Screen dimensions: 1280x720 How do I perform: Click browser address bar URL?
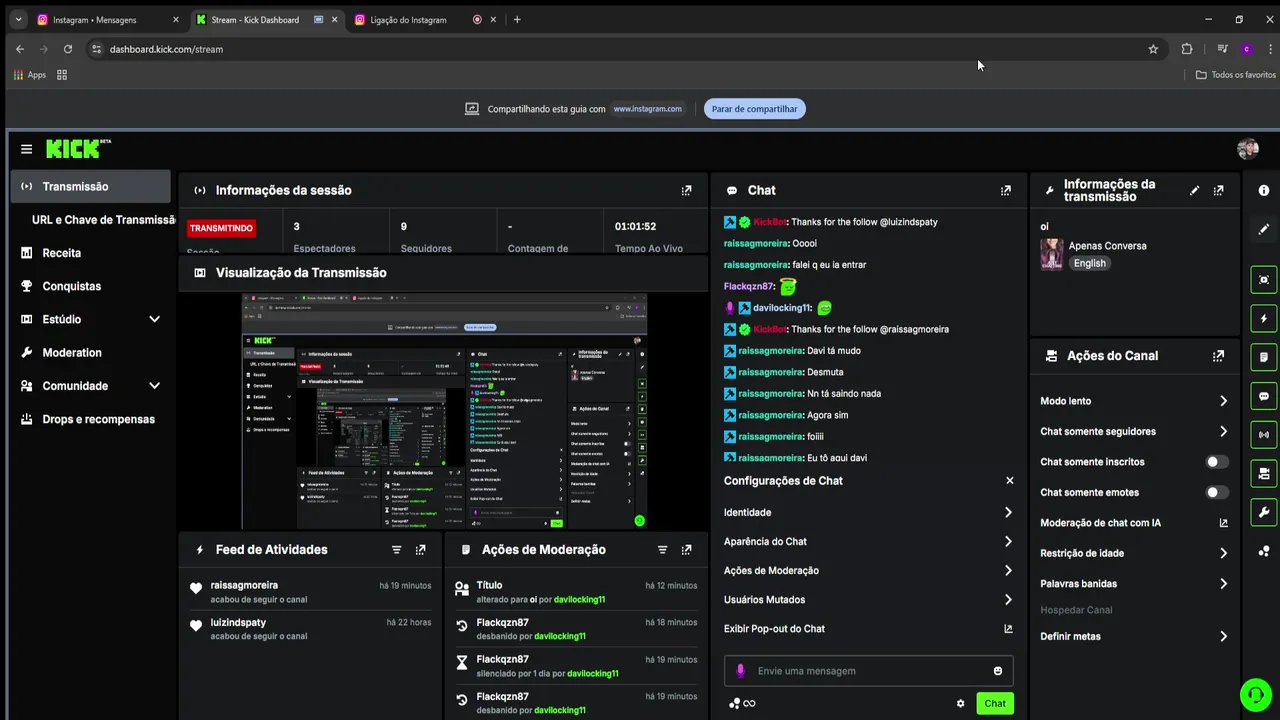(x=166, y=49)
